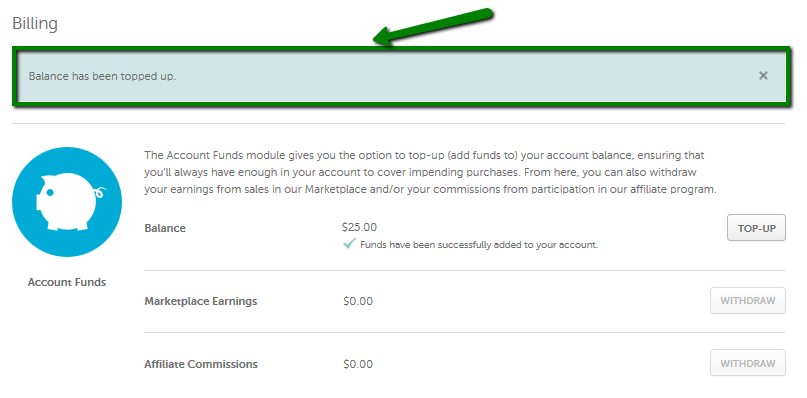
Task: Click the divider line below the notification banner
Action: tap(398, 124)
